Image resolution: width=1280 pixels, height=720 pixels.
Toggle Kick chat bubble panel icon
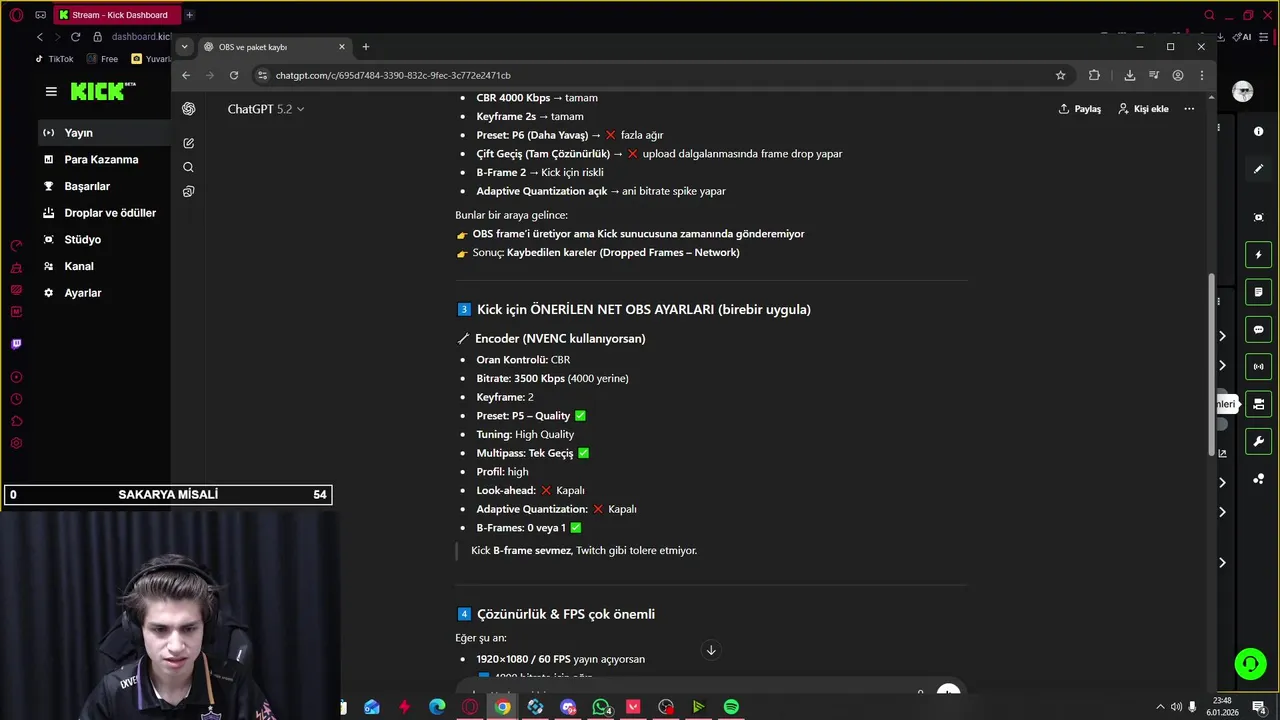(1259, 329)
